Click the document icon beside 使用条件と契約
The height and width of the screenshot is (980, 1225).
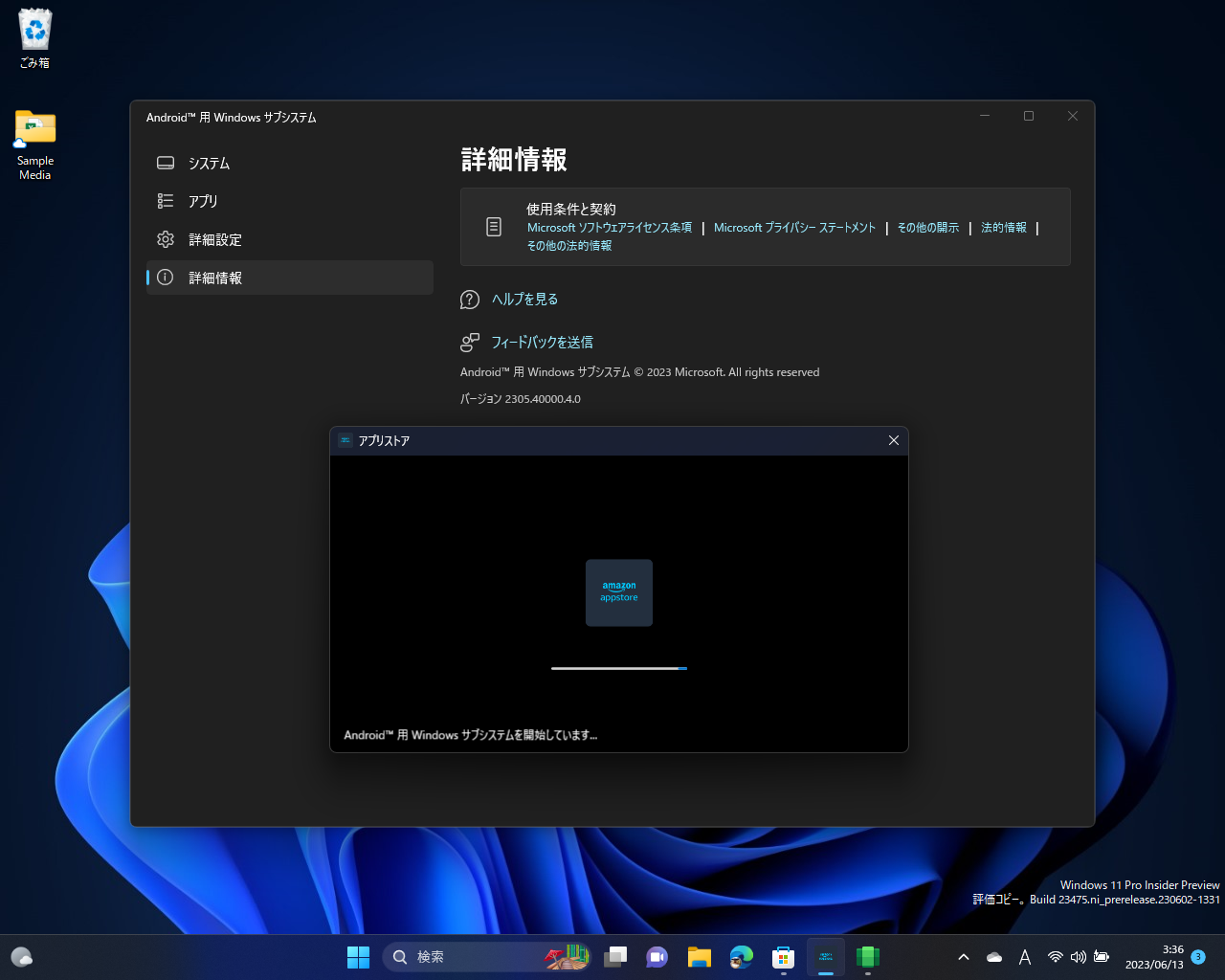pos(493,226)
